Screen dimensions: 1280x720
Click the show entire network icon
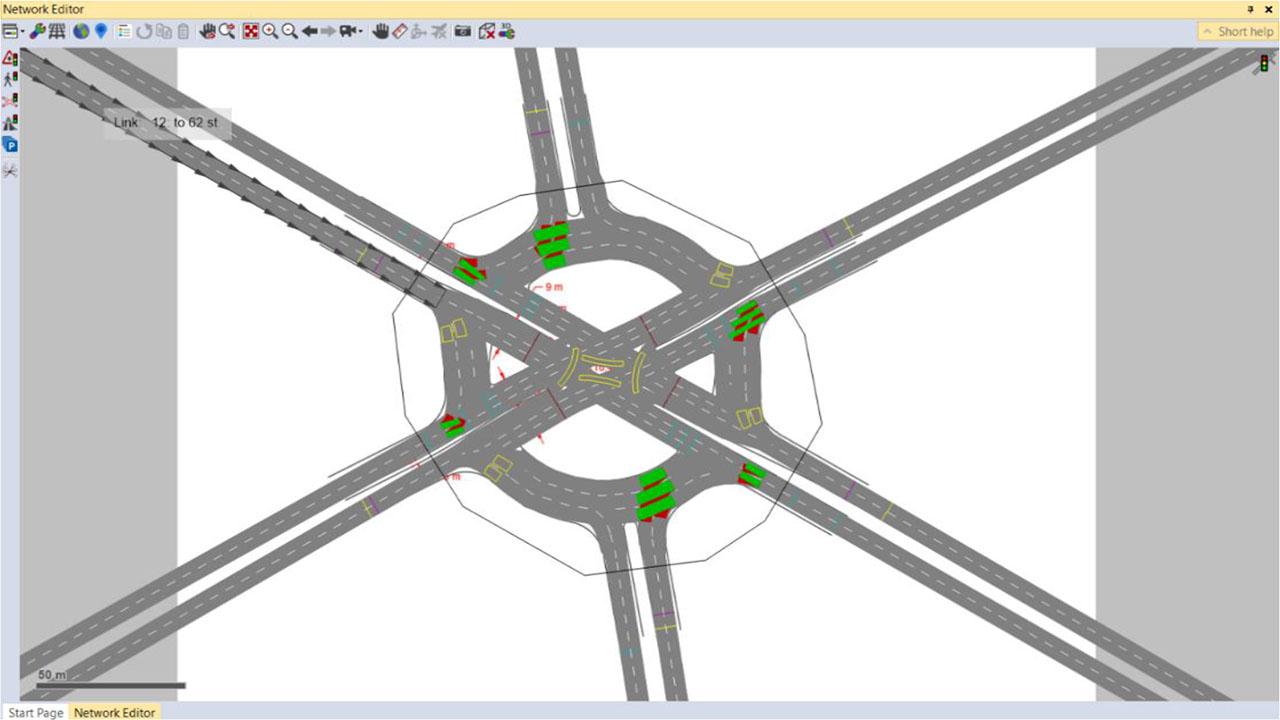251,32
